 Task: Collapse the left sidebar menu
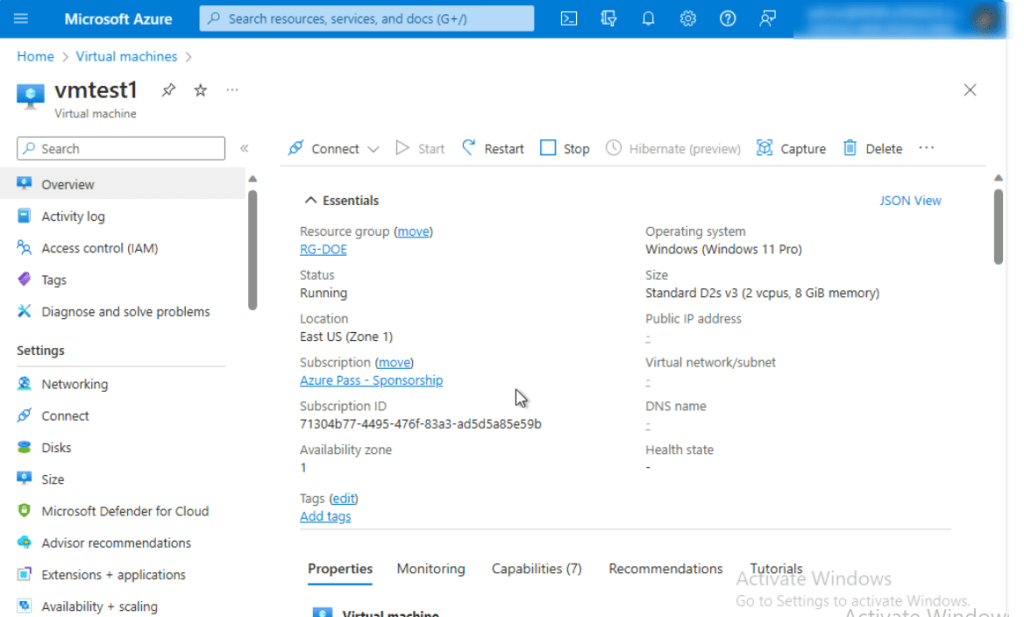point(244,149)
